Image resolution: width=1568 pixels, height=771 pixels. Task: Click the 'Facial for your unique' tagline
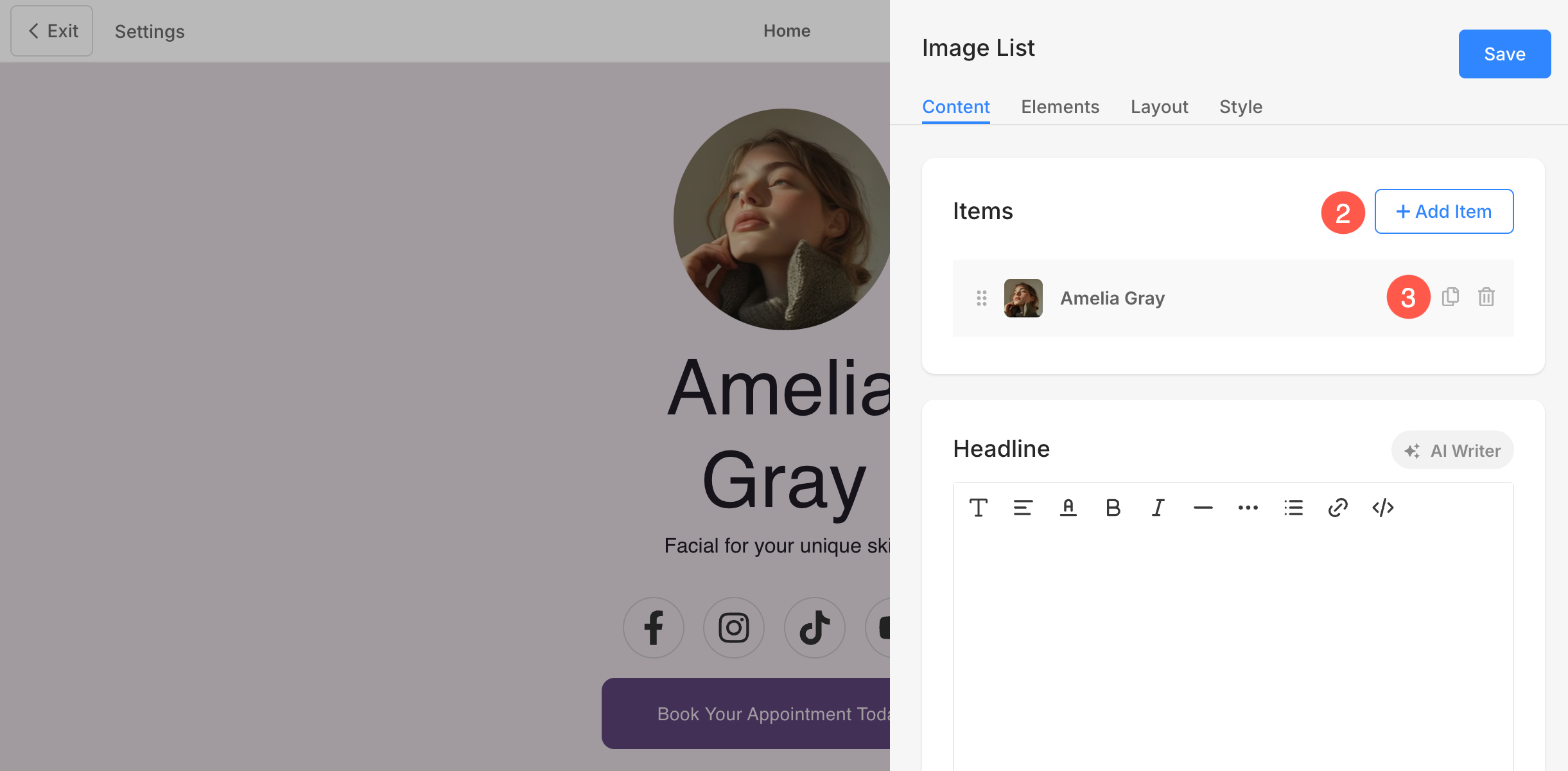777,545
